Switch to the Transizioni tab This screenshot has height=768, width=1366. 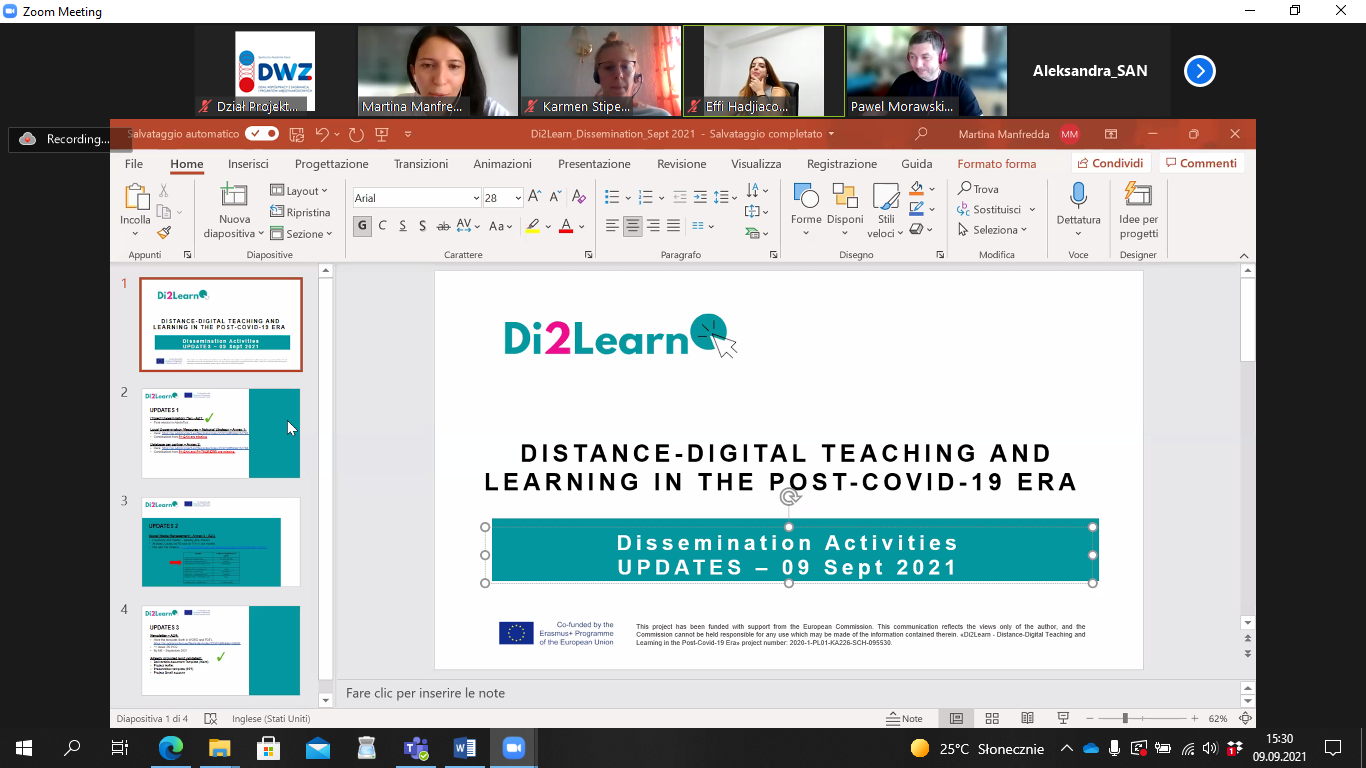pos(421,164)
